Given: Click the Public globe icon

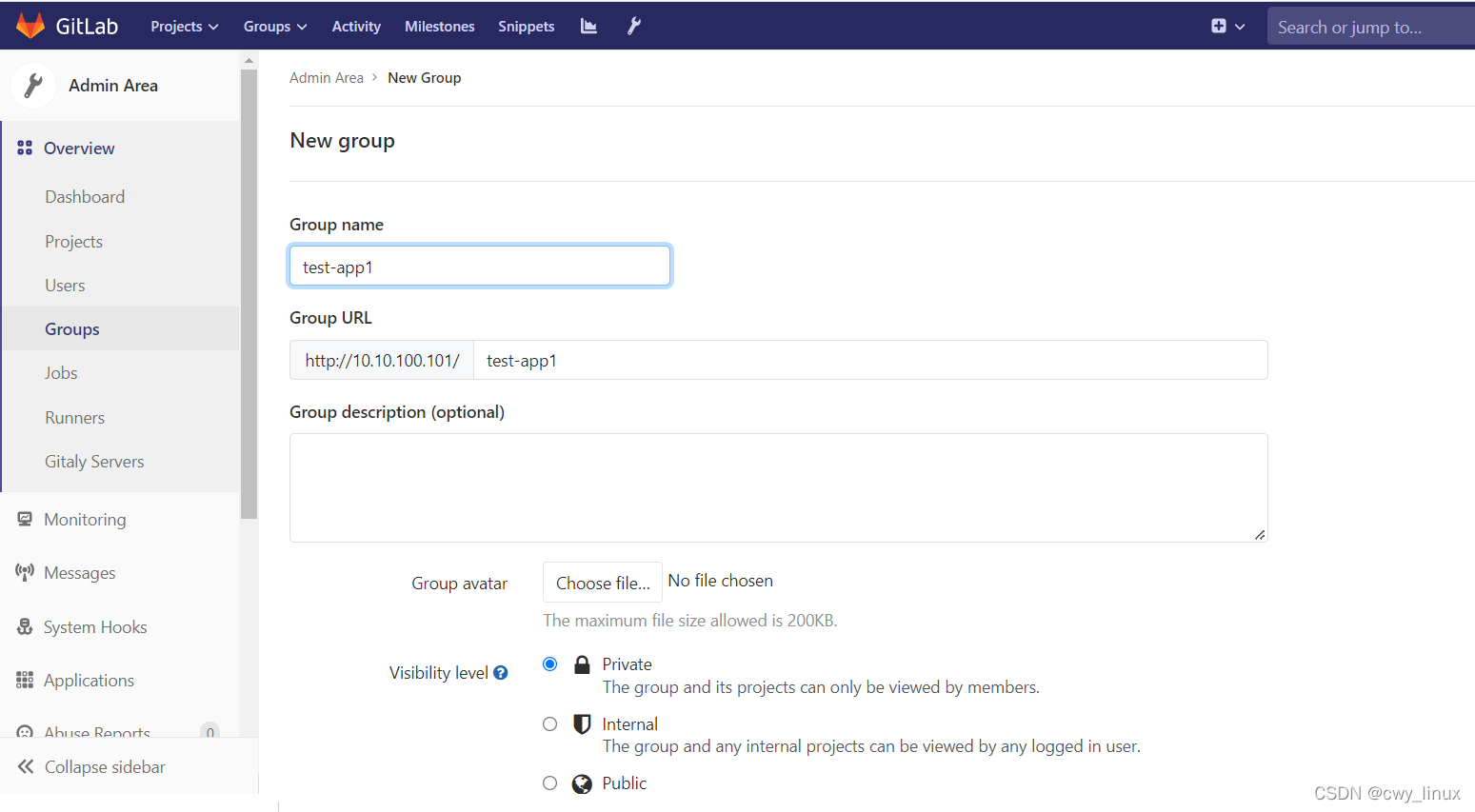Looking at the screenshot, I should click(582, 783).
